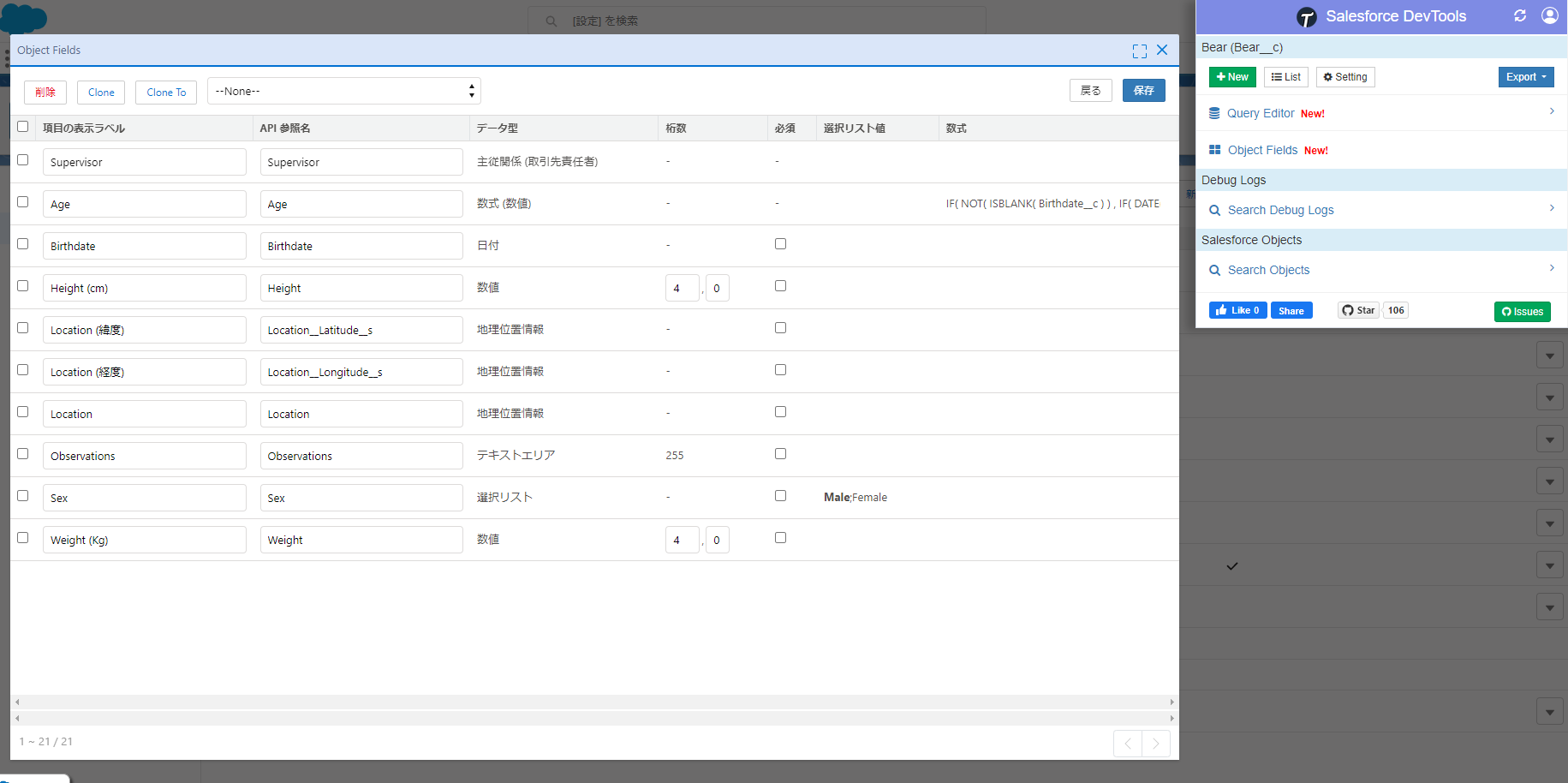Click the Clone To button
The image size is (1568, 783).
[x=165, y=92]
